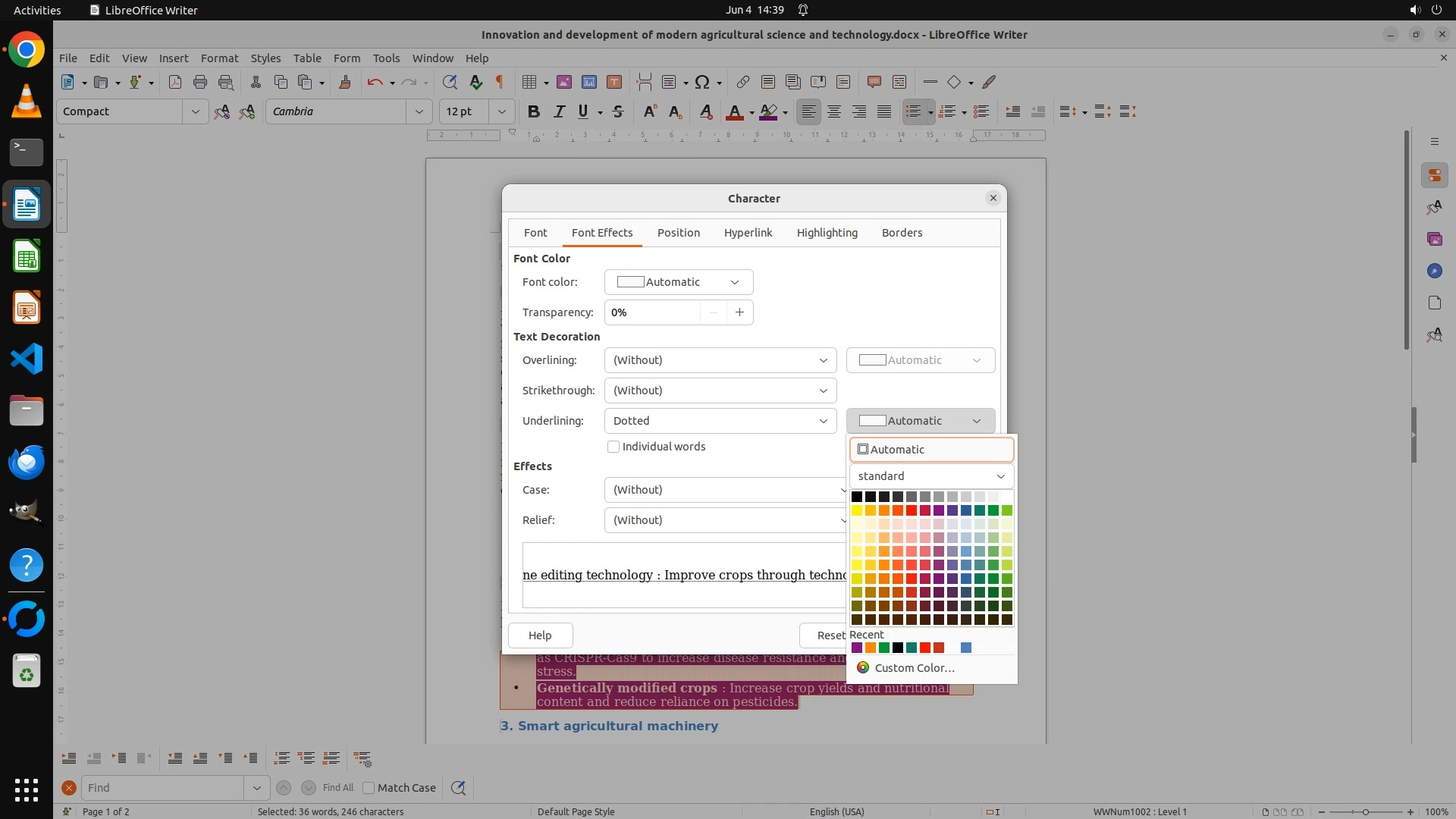Click Export as PDF icon
Image resolution: width=1456 pixels, height=819 pixels.
[x=175, y=82]
